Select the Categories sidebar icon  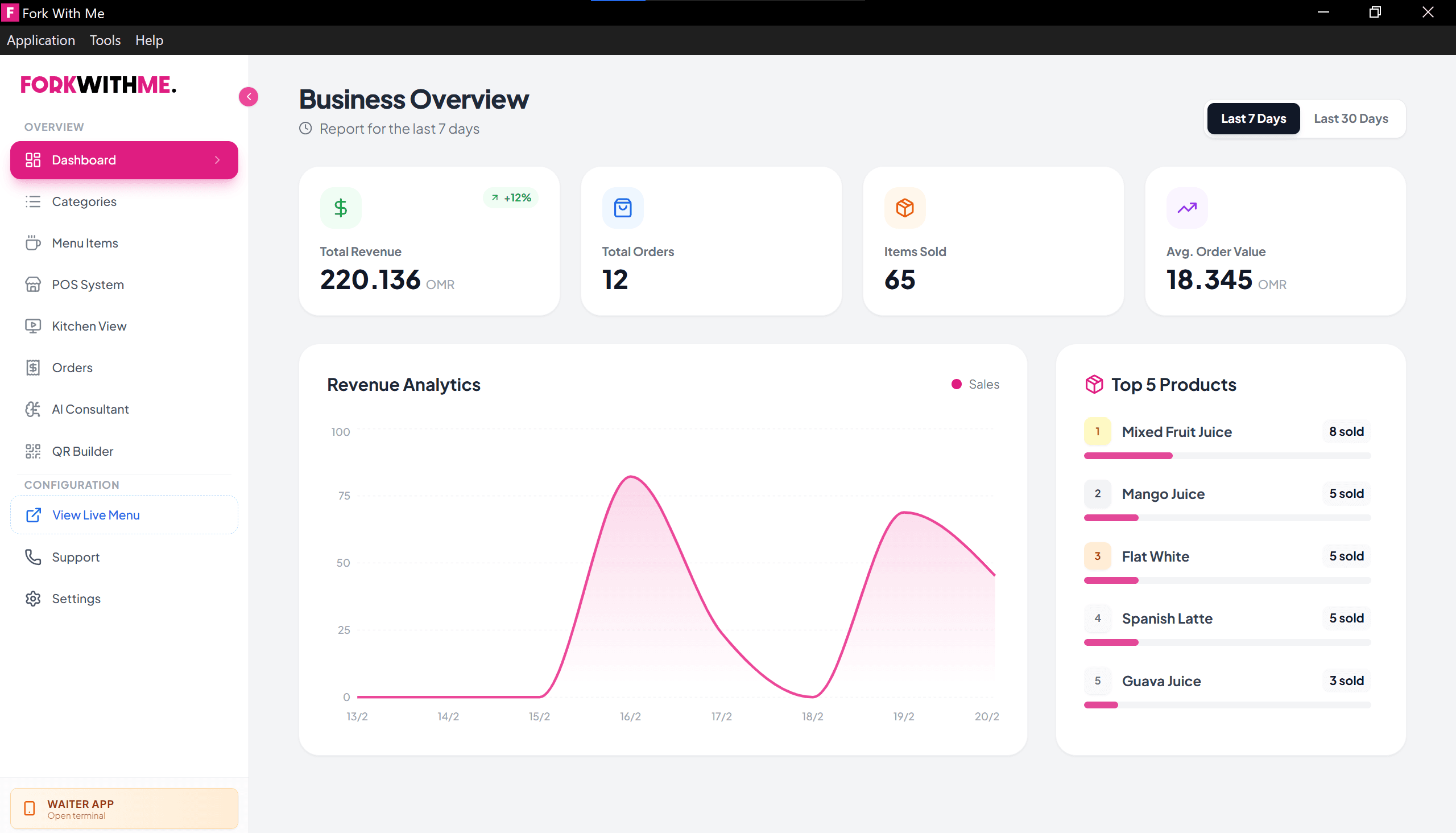point(33,201)
